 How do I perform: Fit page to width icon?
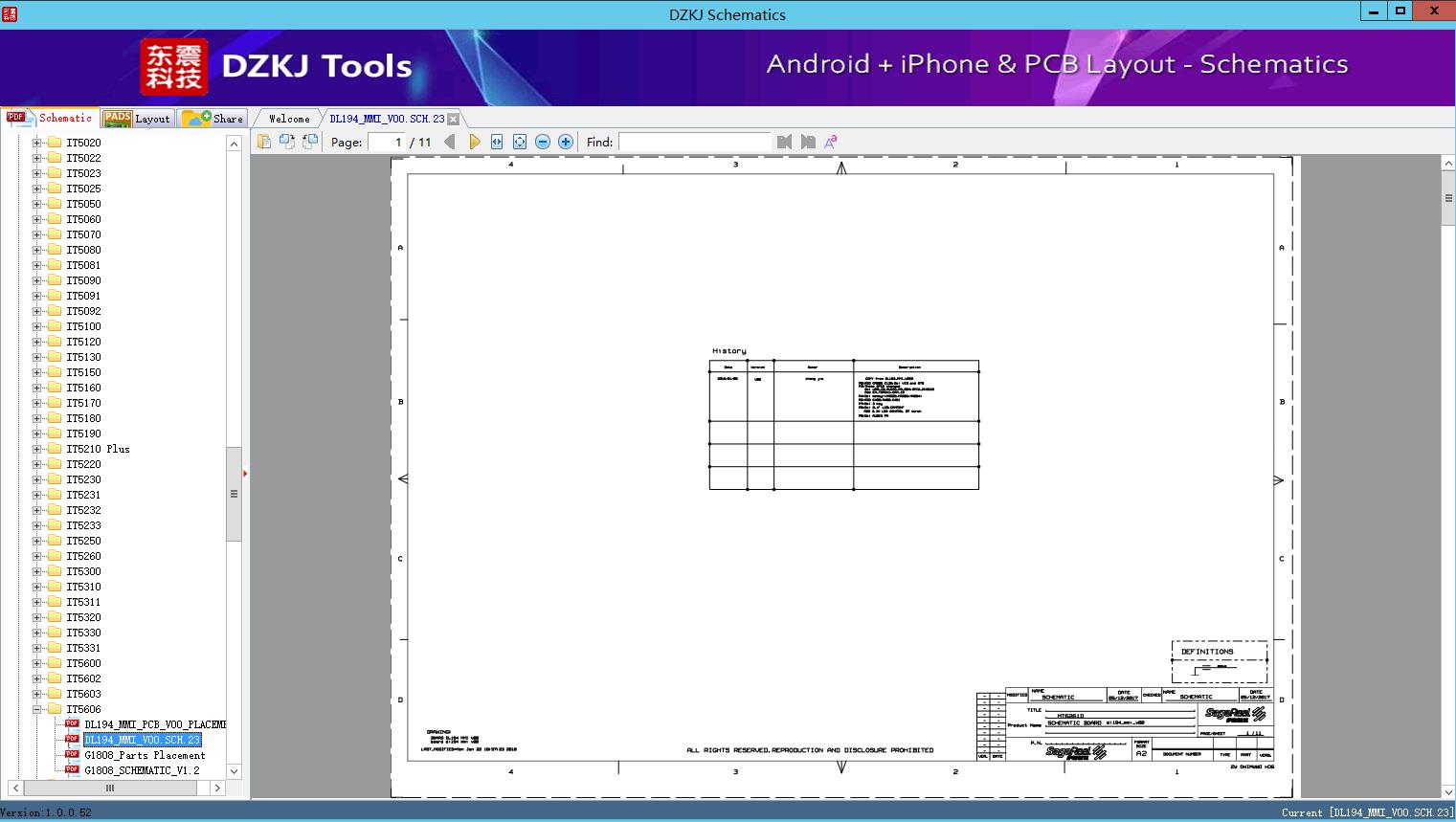click(497, 142)
